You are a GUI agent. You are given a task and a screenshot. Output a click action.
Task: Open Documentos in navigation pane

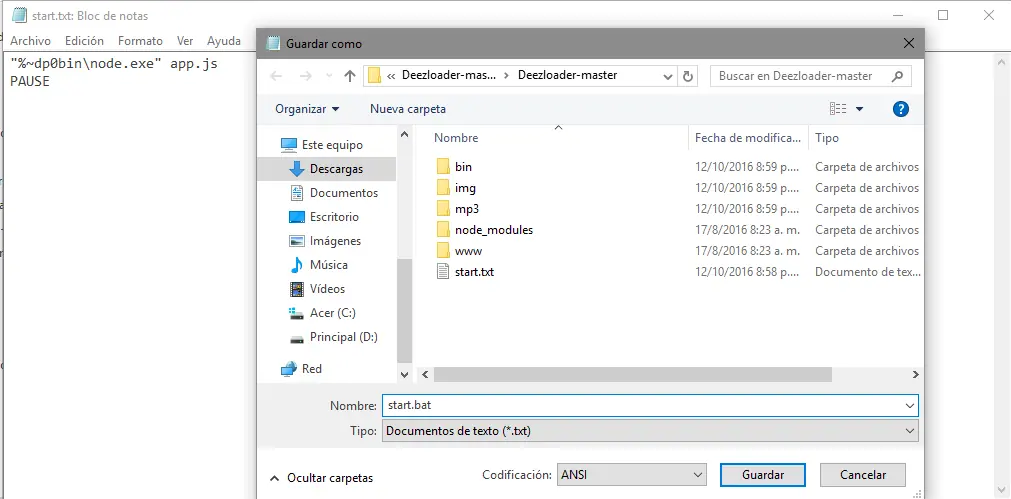coord(334,193)
